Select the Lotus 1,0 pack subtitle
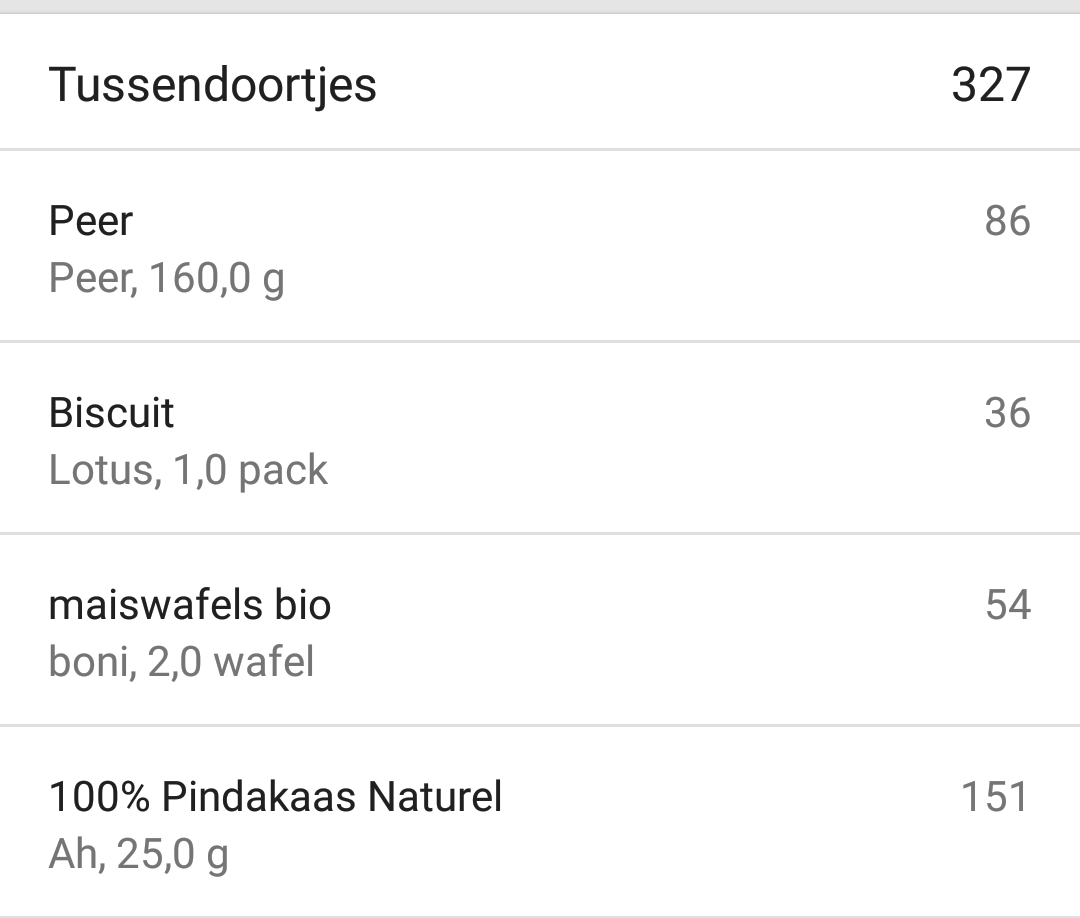 pyautogui.click(x=188, y=470)
